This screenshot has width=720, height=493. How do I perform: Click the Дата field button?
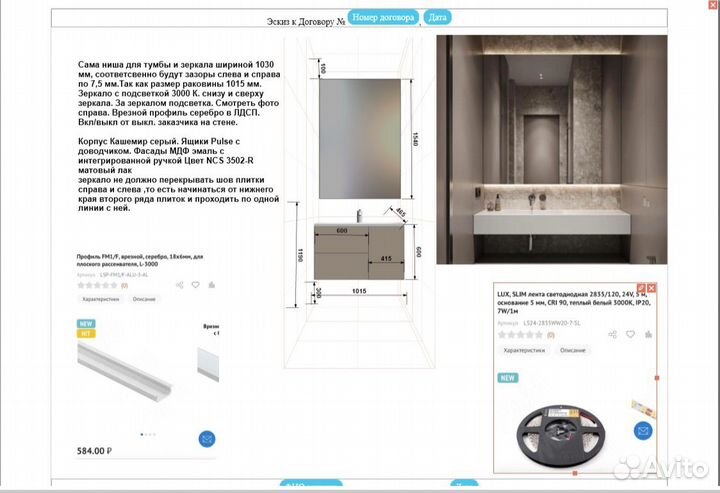point(437,18)
